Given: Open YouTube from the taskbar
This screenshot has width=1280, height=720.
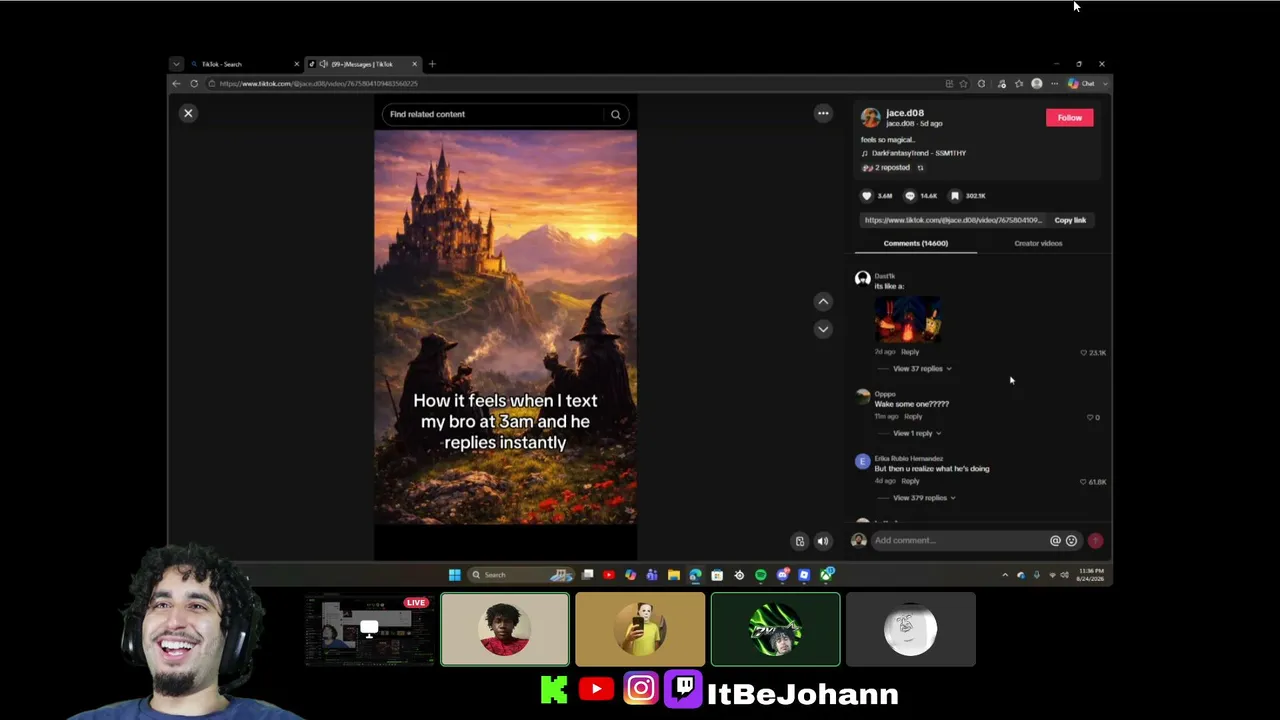Looking at the screenshot, I should click(x=608, y=575).
